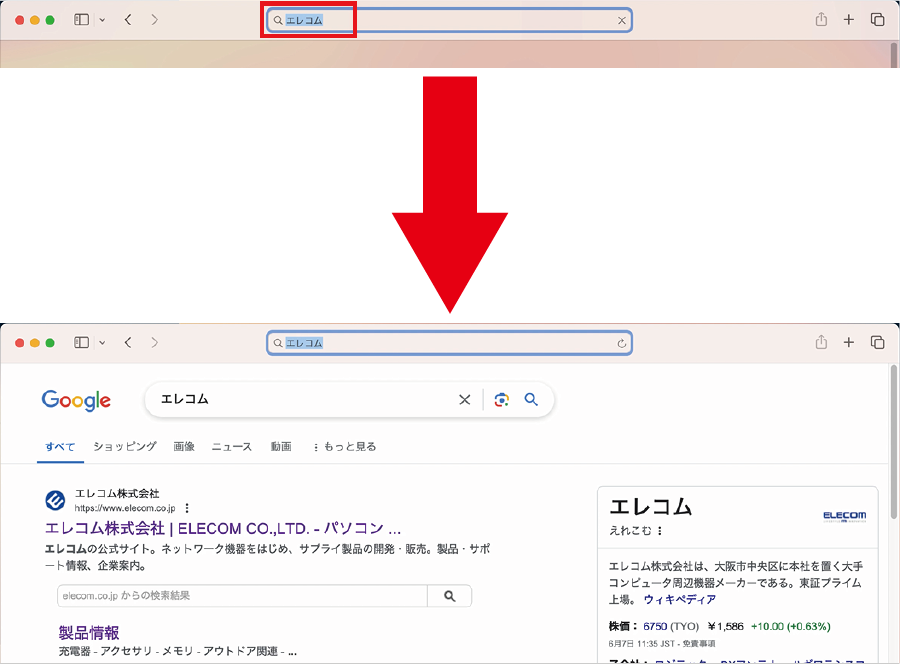Click address field containing エレコム in upper window
This screenshot has height=664, width=900.
(x=449, y=21)
